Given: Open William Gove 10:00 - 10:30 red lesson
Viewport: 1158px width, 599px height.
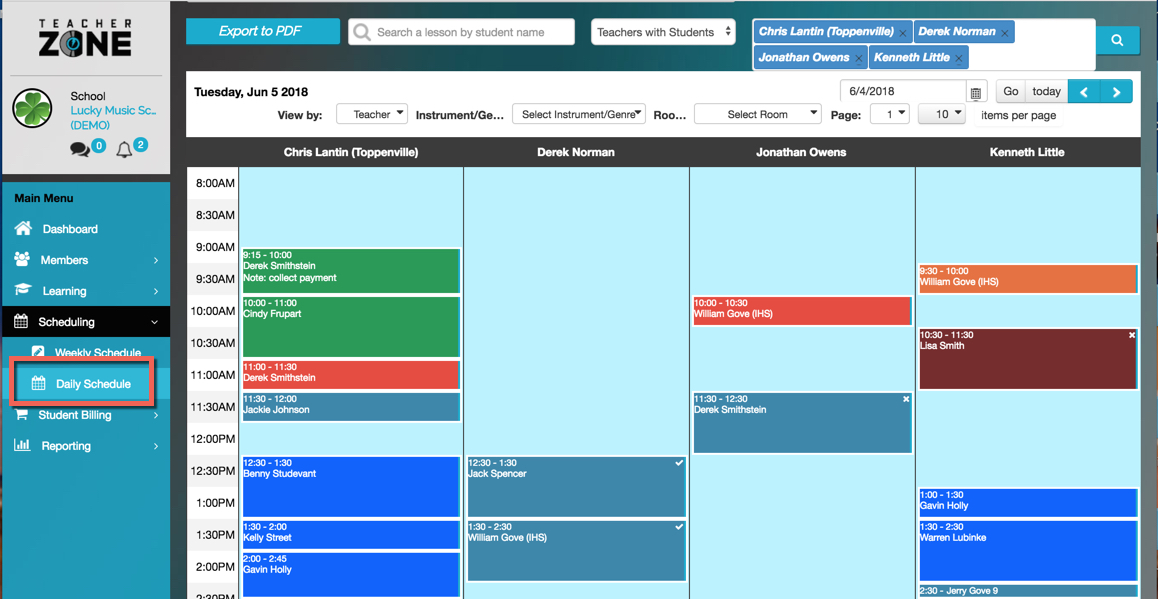Looking at the screenshot, I should (802, 311).
